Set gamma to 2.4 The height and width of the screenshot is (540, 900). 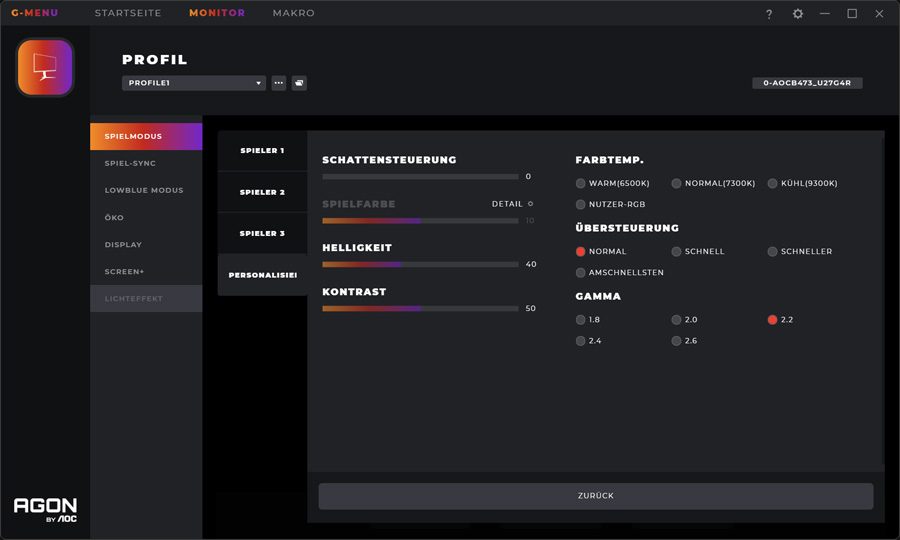coord(581,341)
